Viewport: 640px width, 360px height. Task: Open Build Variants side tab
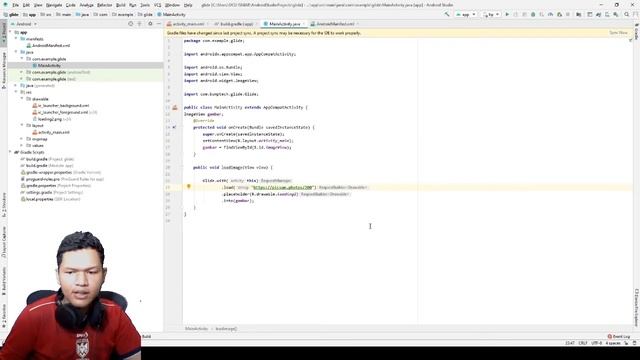tap(4, 282)
